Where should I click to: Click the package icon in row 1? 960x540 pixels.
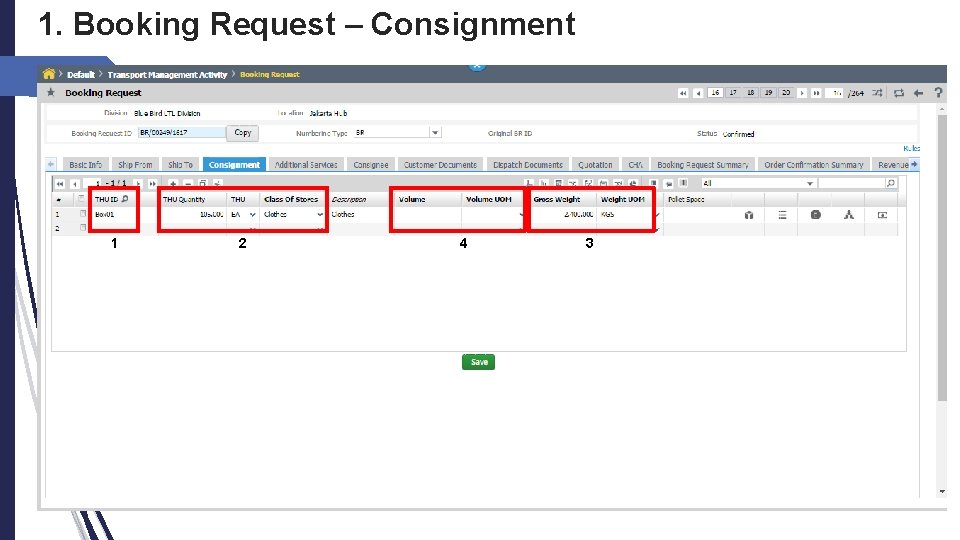tap(749, 215)
